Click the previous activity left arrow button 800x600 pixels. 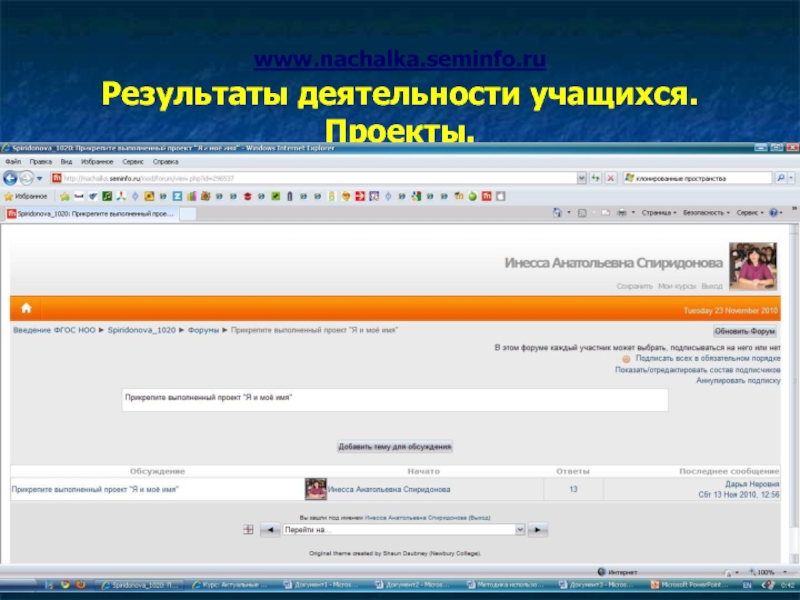click(270, 530)
